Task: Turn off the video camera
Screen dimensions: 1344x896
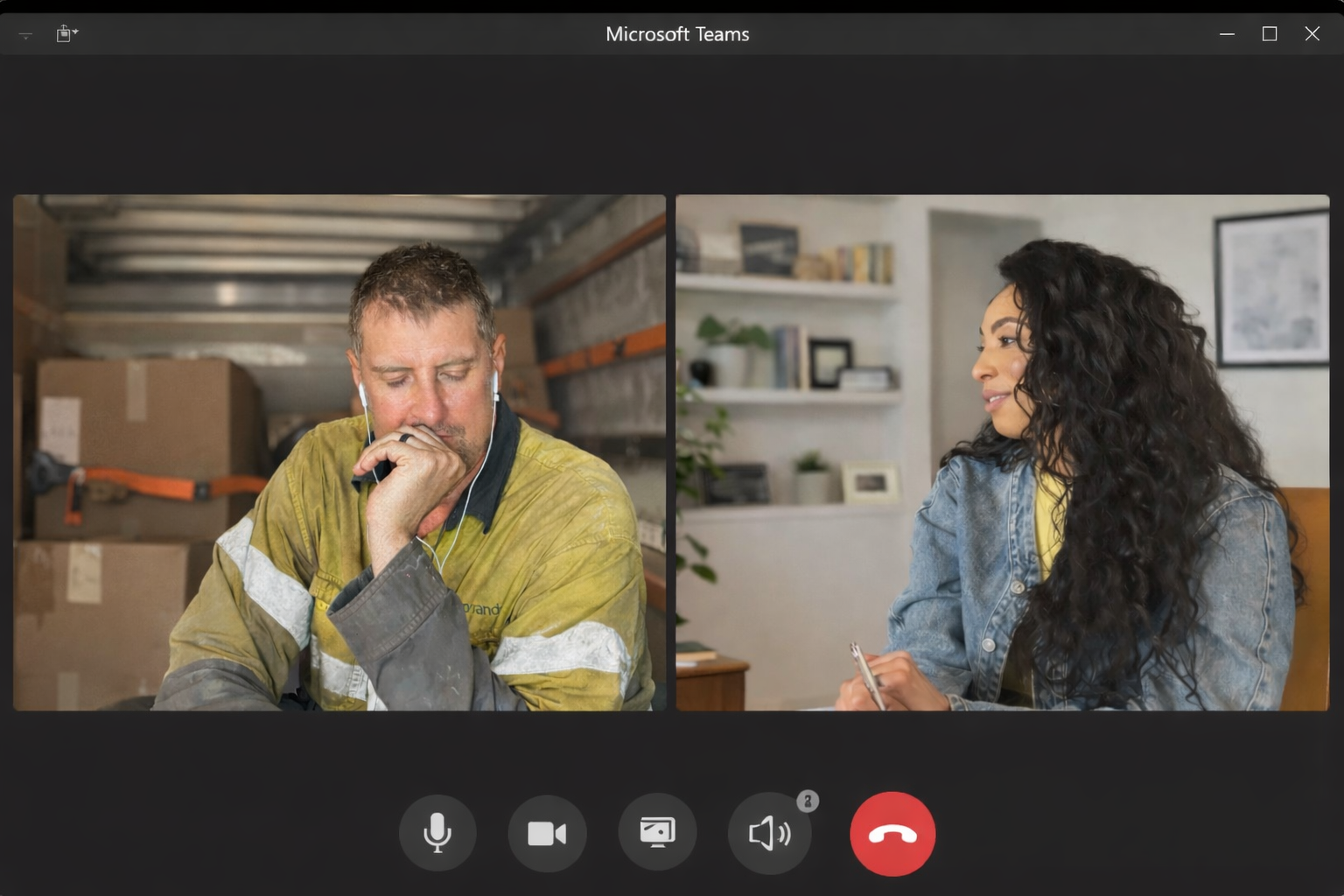Action: [x=547, y=833]
